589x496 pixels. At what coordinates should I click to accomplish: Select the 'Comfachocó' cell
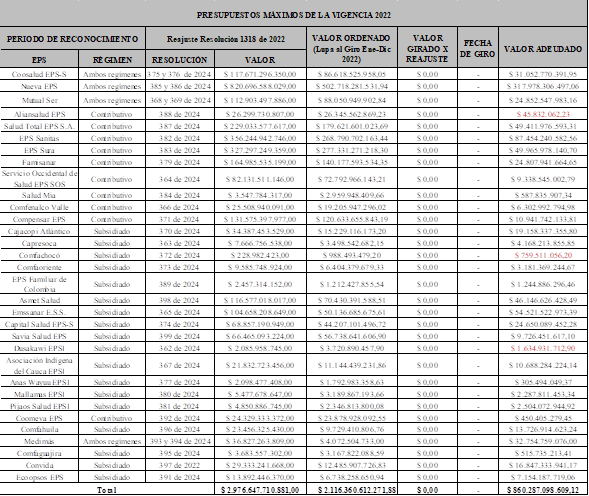point(39,256)
